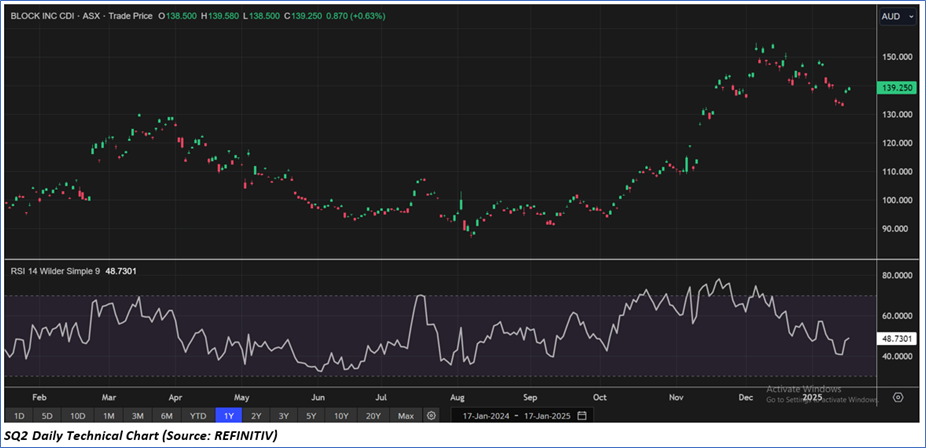Select the 1D time range
Viewport: 926px width, 448px height.
click(x=19, y=416)
